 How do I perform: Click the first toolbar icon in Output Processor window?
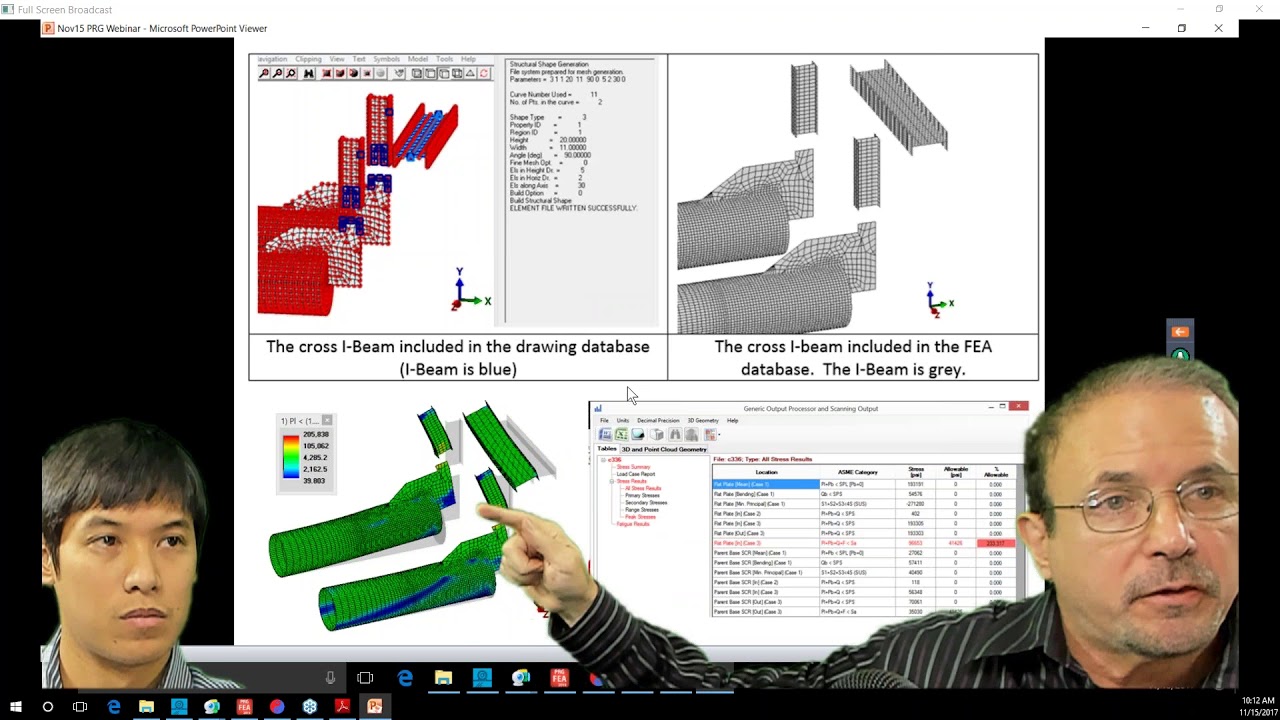pyautogui.click(x=605, y=434)
